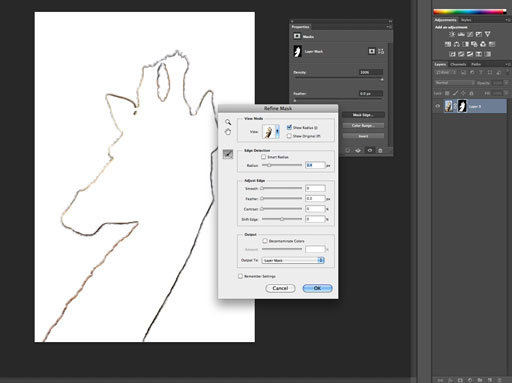
Task: Add a Brightness/Contrast adjustment
Action: click(x=452, y=34)
